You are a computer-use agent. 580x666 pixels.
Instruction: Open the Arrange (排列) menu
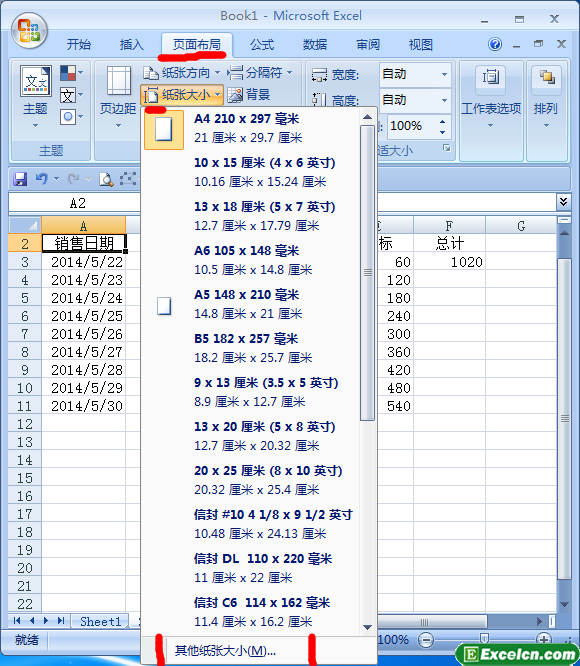pos(546,97)
